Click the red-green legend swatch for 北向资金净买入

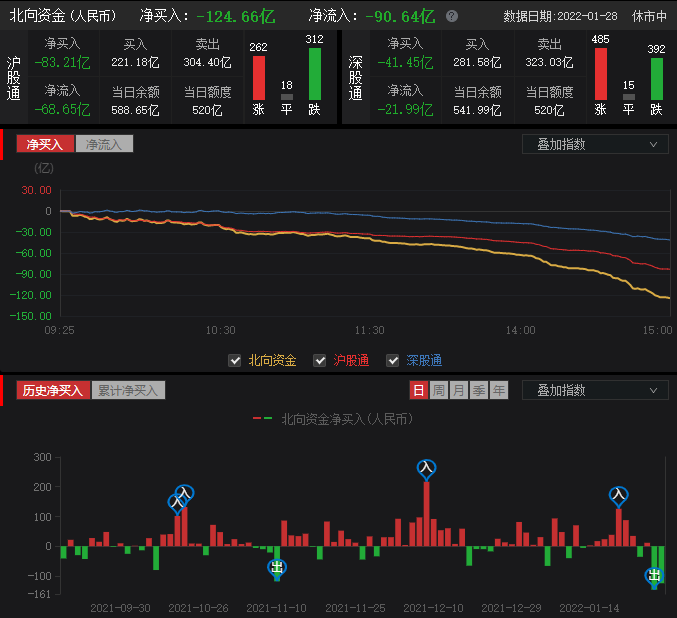pyautogui.click(x=263, y=419)
